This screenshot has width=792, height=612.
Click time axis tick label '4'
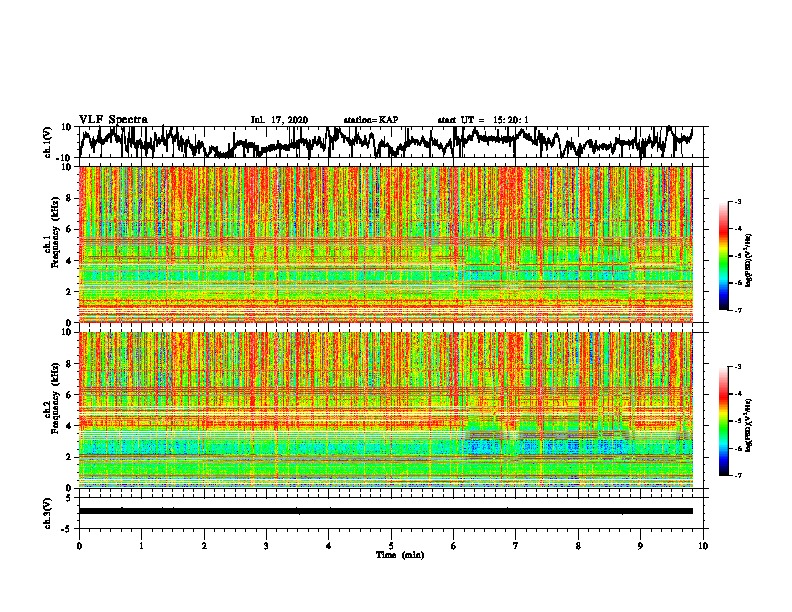tap(329, 546)
